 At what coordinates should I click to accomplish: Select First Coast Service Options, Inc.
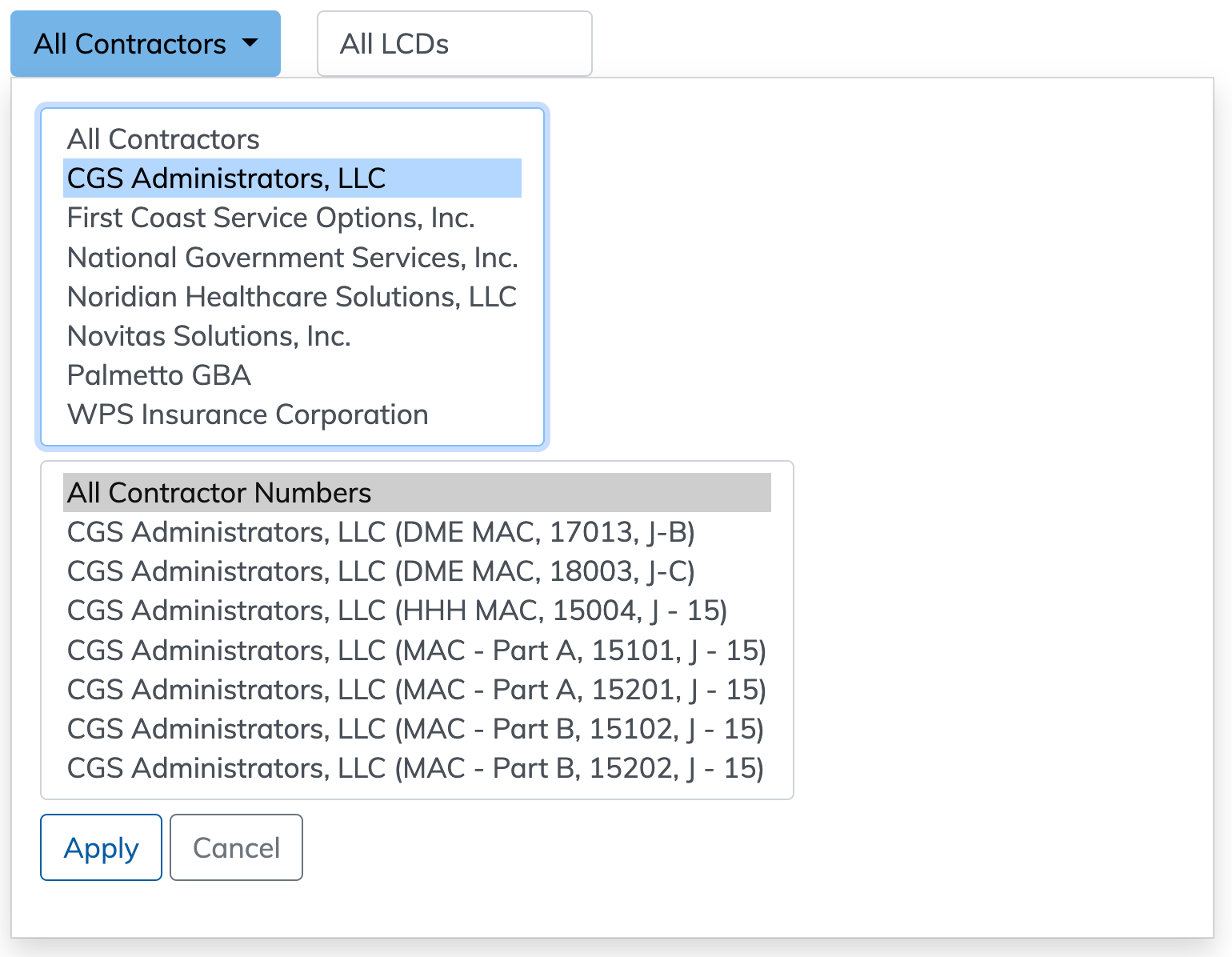coord(270,218)
